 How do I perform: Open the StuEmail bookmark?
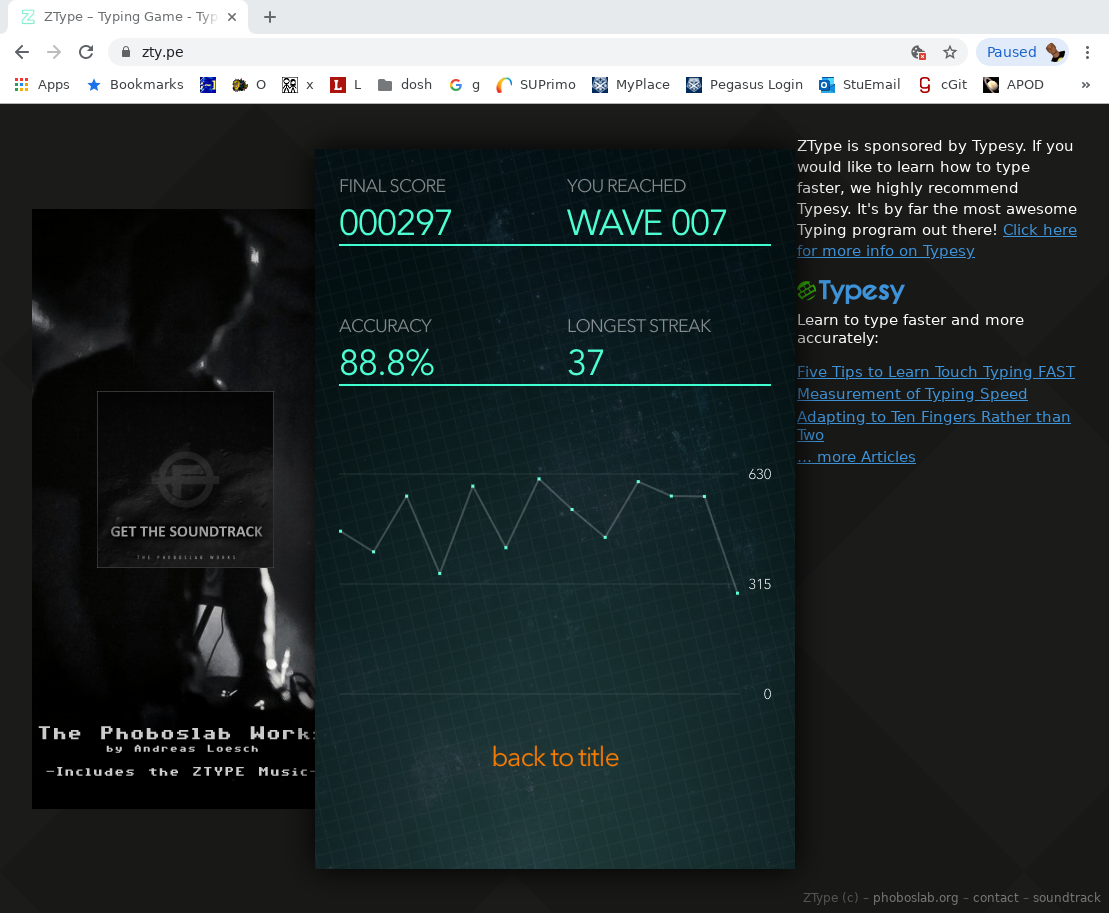tap(859, 85)
